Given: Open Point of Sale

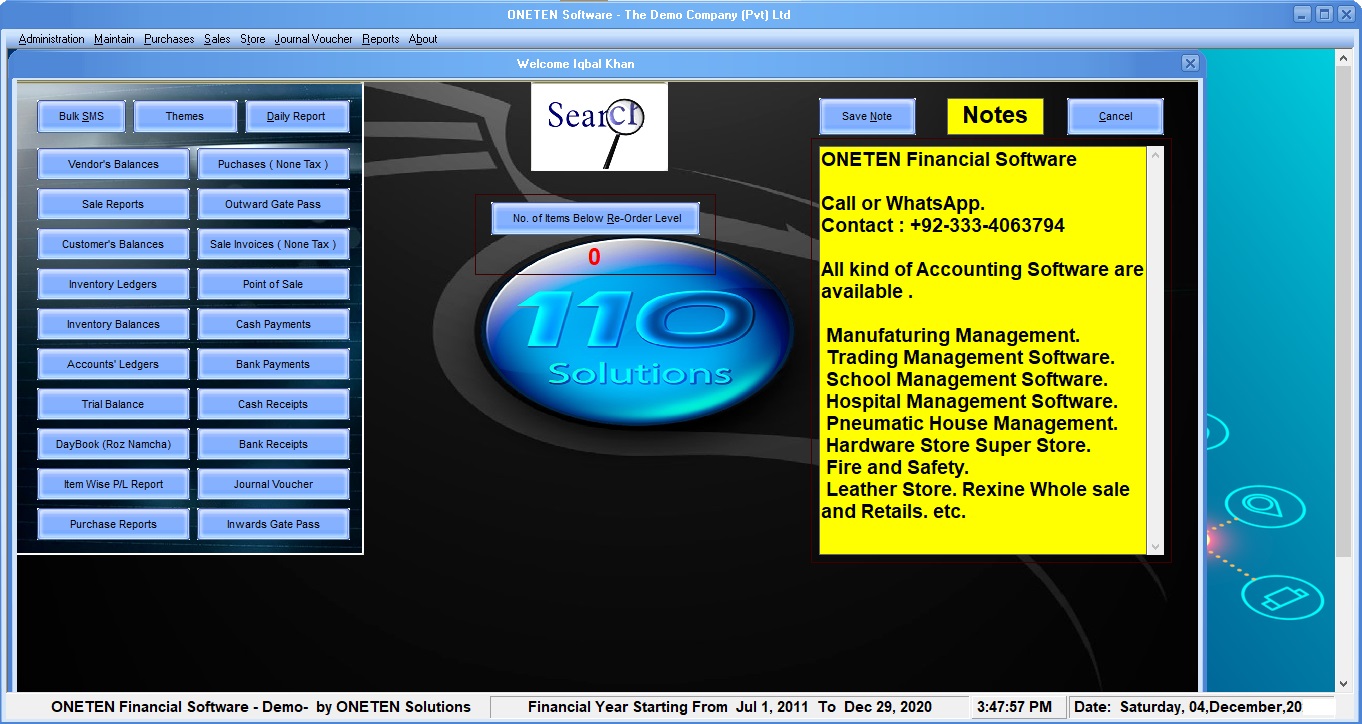Looking at the screenshot, I should [x=273, y=284].
